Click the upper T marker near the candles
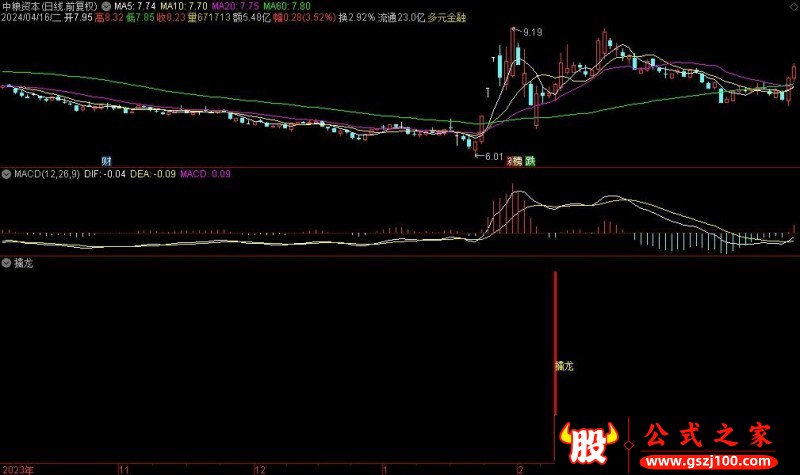 pyautogui.click(x=495, y=60)
